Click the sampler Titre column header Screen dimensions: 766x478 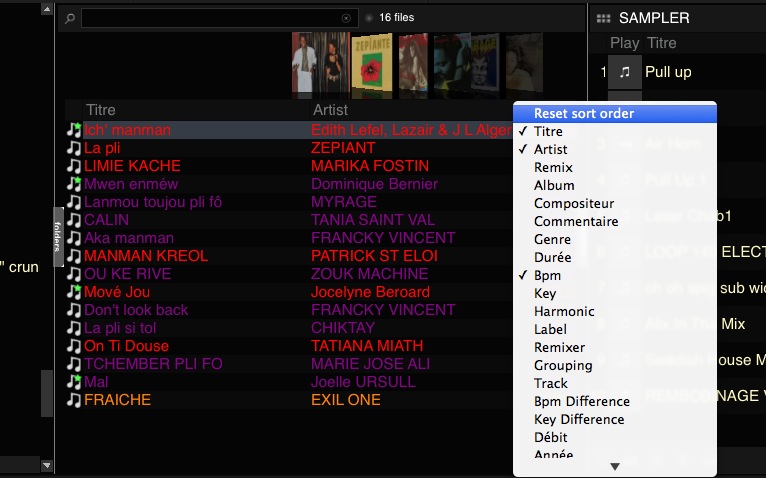tap(661, 43)
